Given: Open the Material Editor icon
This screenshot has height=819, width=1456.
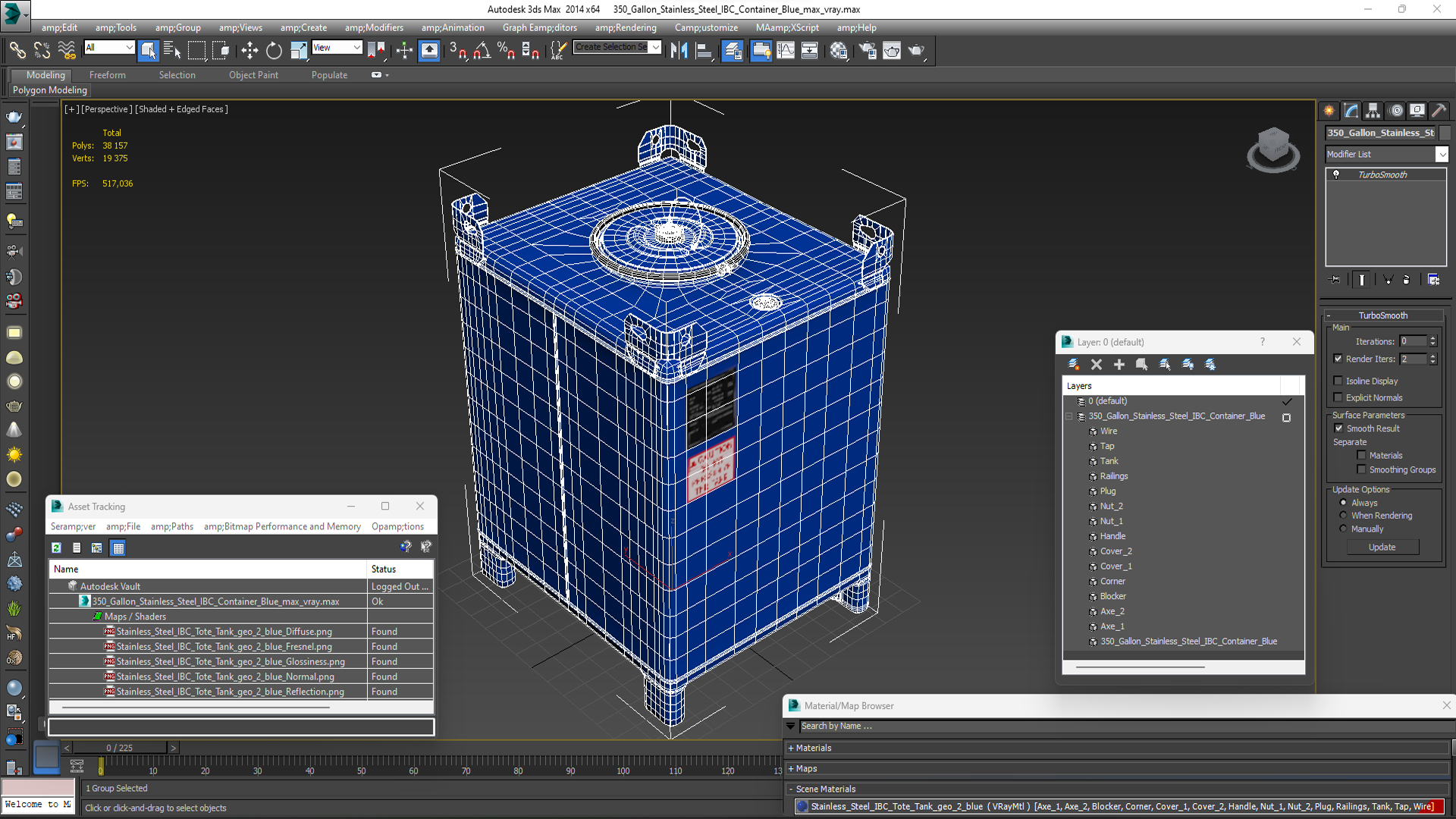Looking at the screenshot, I should point(839,50).
